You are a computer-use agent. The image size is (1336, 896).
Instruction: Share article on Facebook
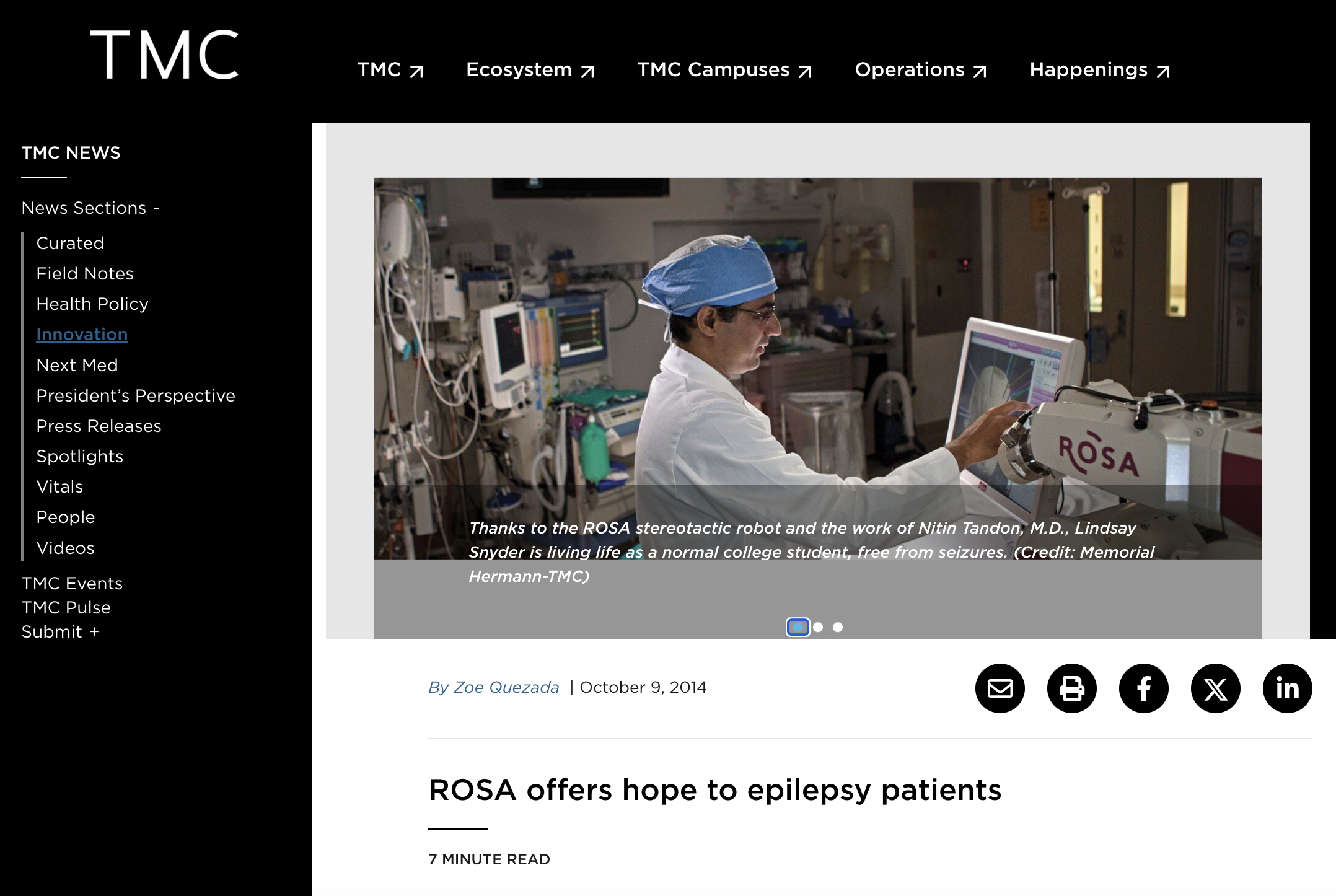1143,688
